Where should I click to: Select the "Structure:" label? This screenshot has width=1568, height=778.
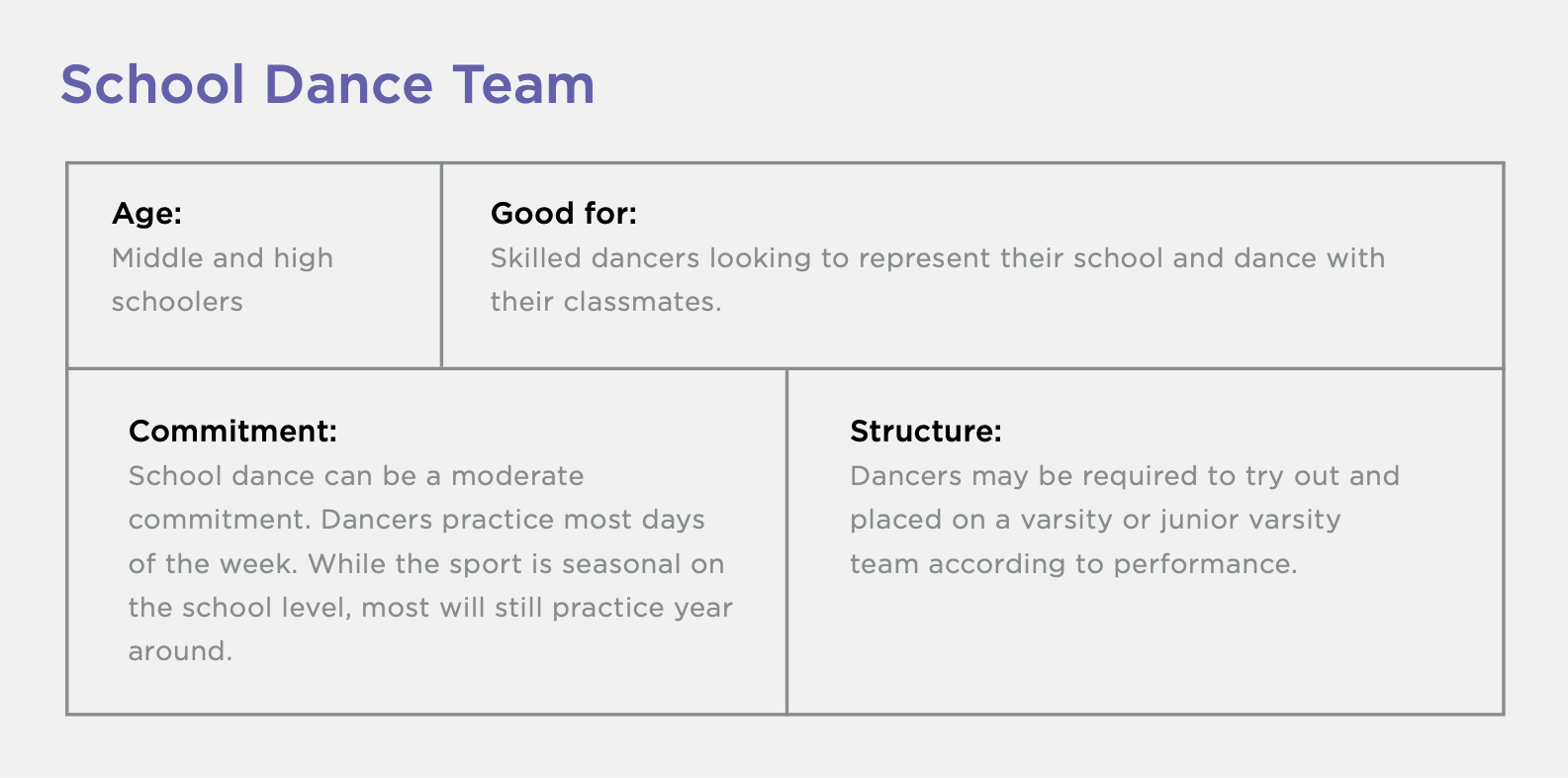point(926,432)
